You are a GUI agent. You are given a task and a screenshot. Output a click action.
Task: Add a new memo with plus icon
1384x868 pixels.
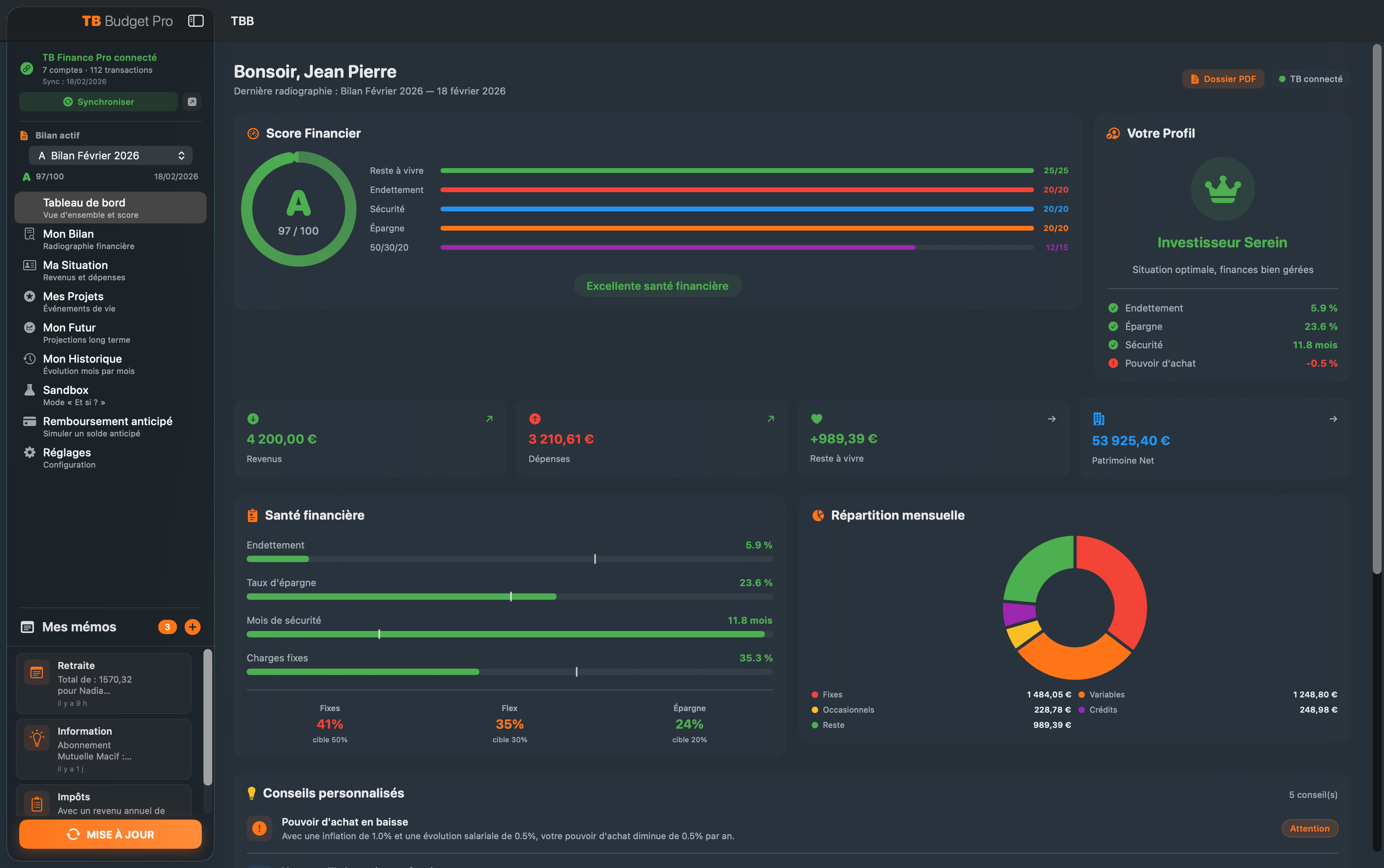192,627
